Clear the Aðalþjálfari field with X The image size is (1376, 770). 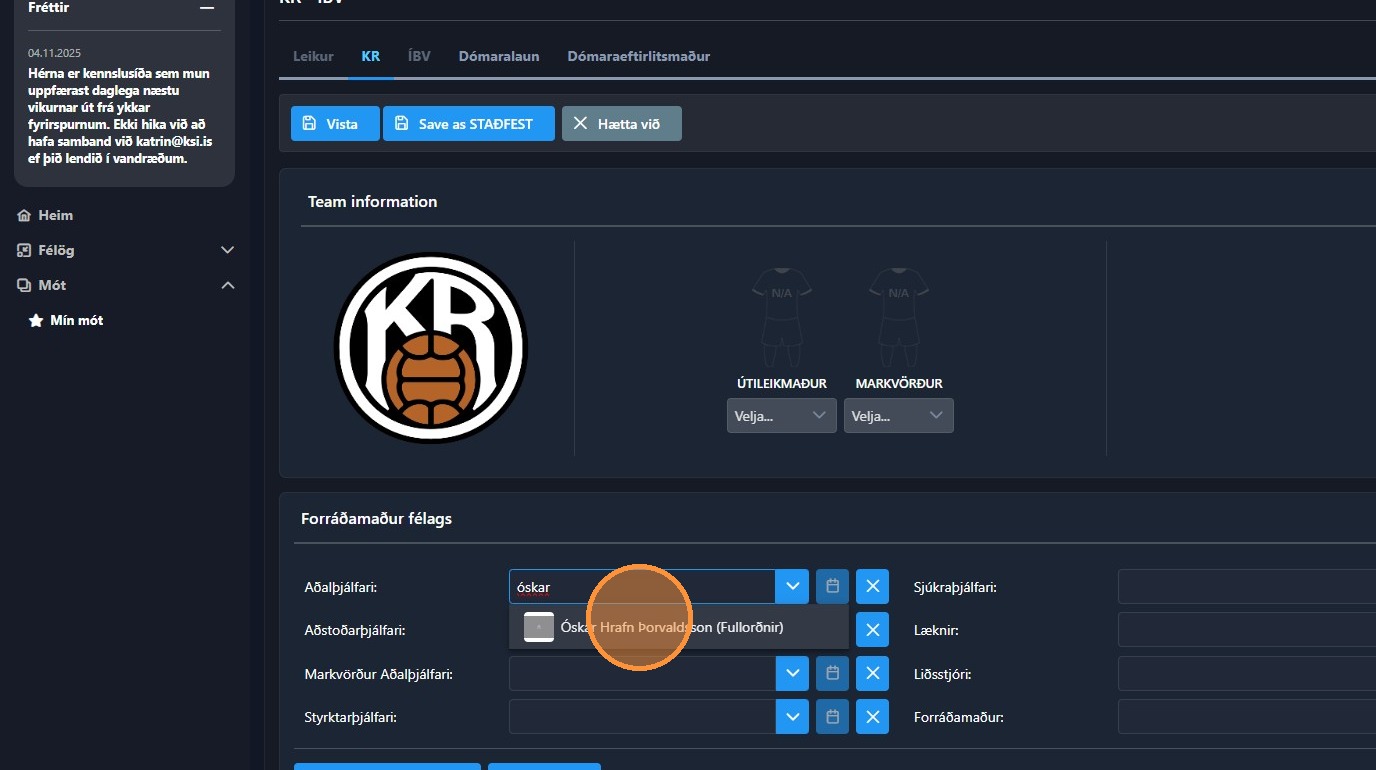coord(872,587)
